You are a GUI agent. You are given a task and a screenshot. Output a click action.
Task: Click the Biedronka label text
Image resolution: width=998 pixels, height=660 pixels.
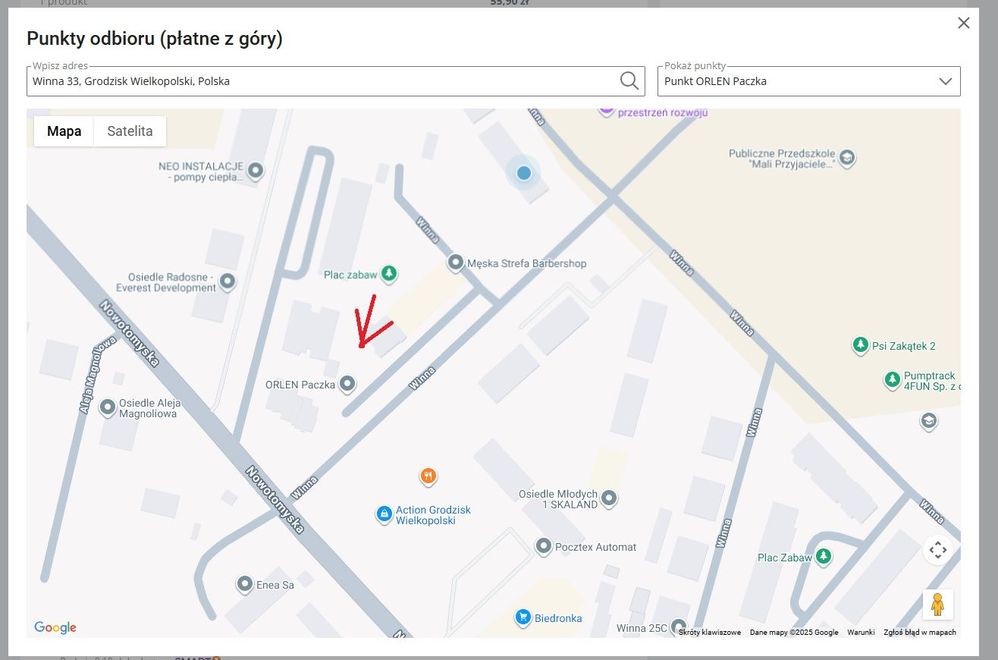[558, 618]
